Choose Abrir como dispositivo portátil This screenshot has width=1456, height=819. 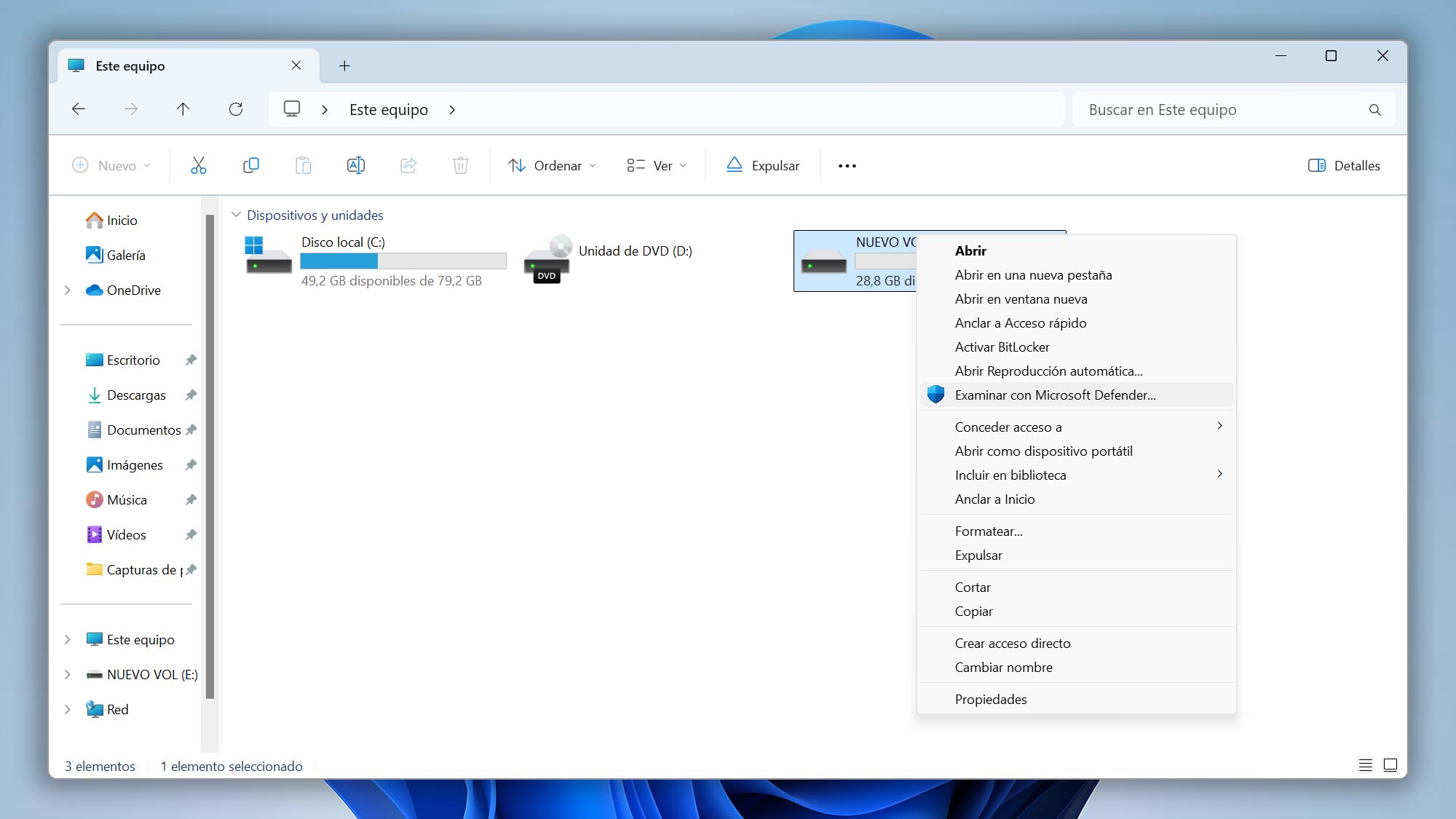click(1077, 451)
